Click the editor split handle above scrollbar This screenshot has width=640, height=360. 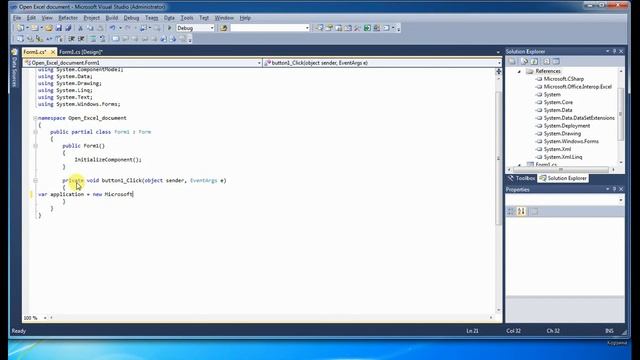tap(498, 71)
